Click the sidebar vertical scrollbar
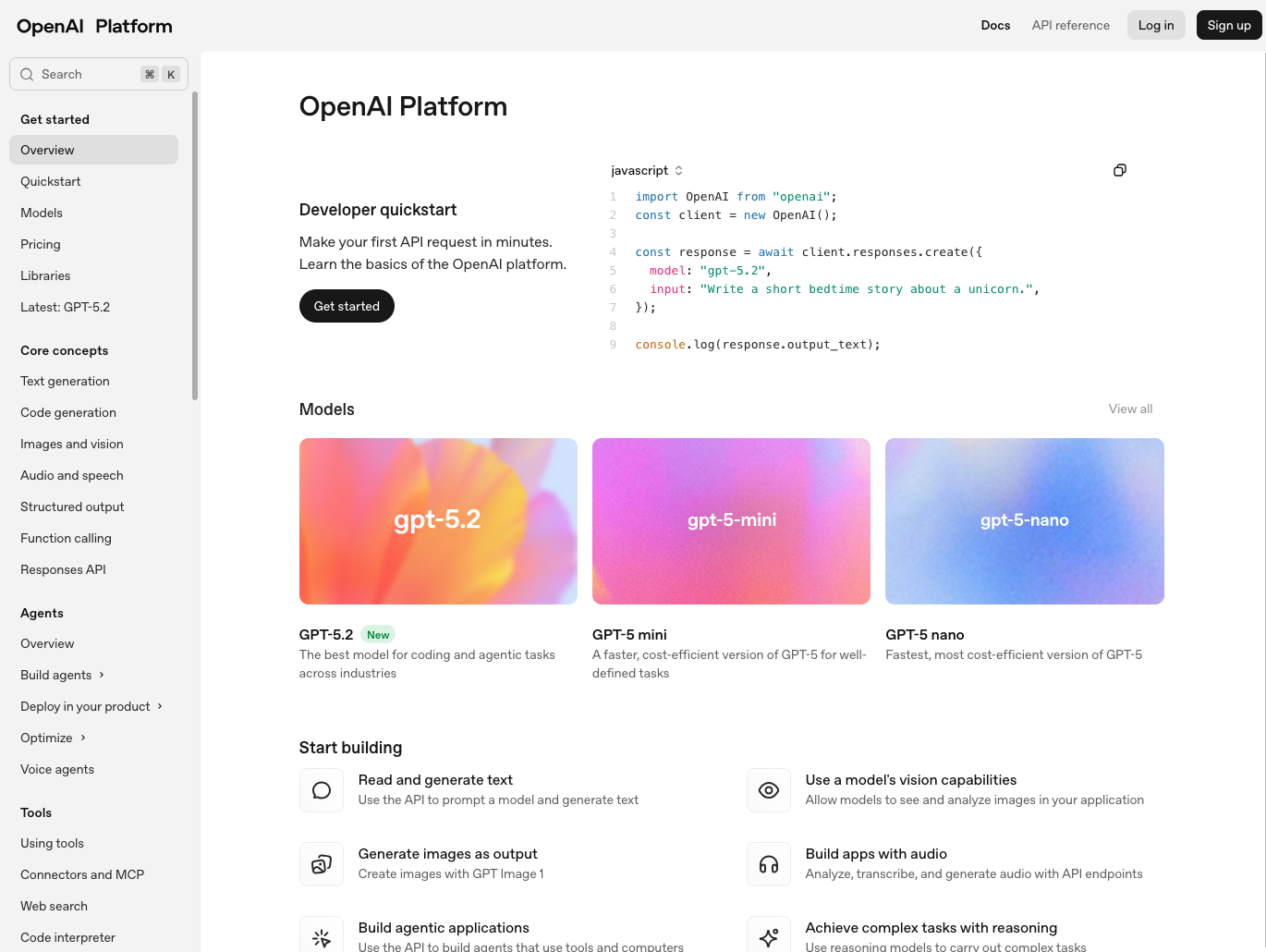 coord(195,246)
